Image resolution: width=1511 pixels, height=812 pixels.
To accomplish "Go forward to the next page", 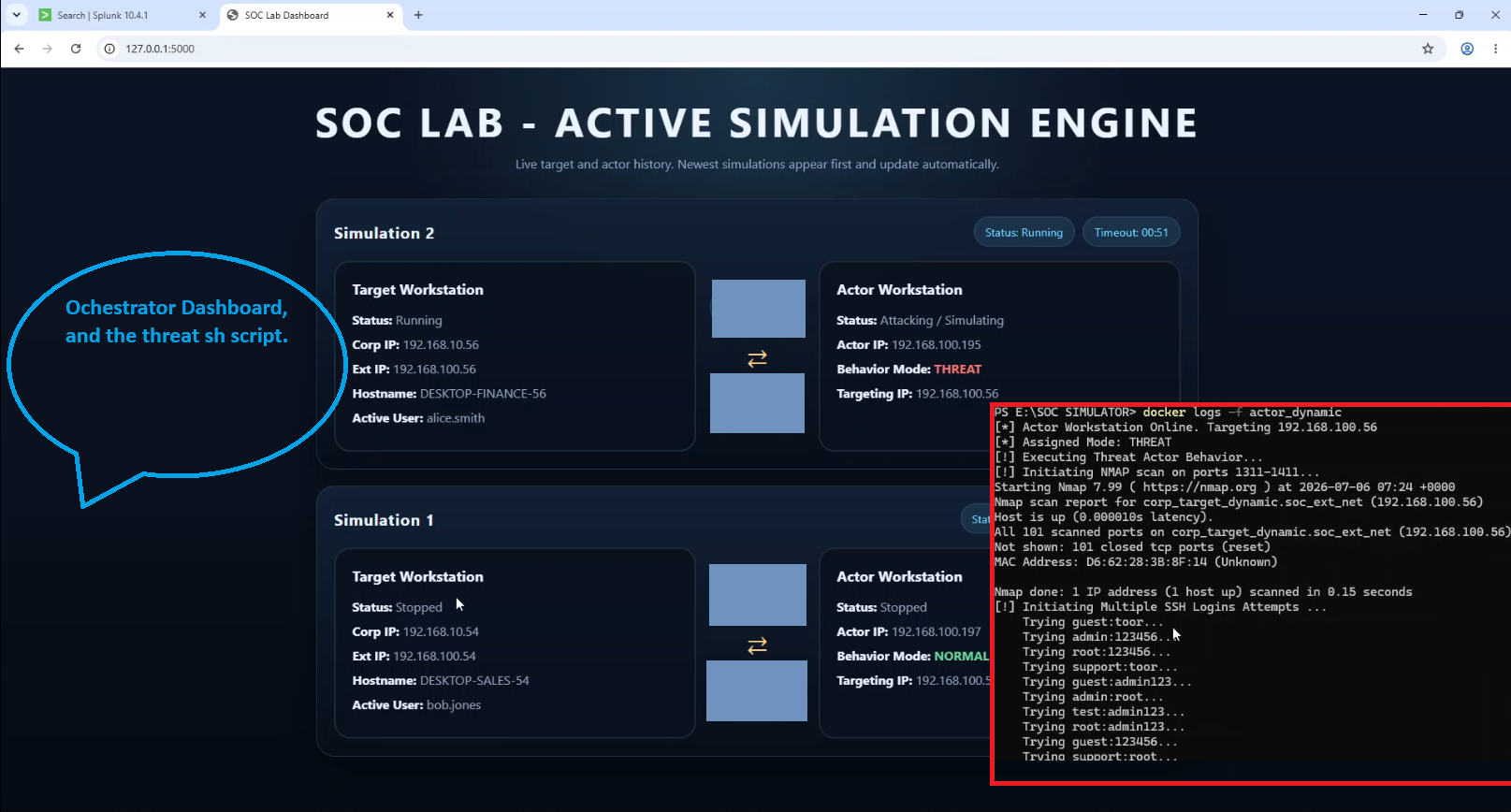I will (x=48, y=49).
